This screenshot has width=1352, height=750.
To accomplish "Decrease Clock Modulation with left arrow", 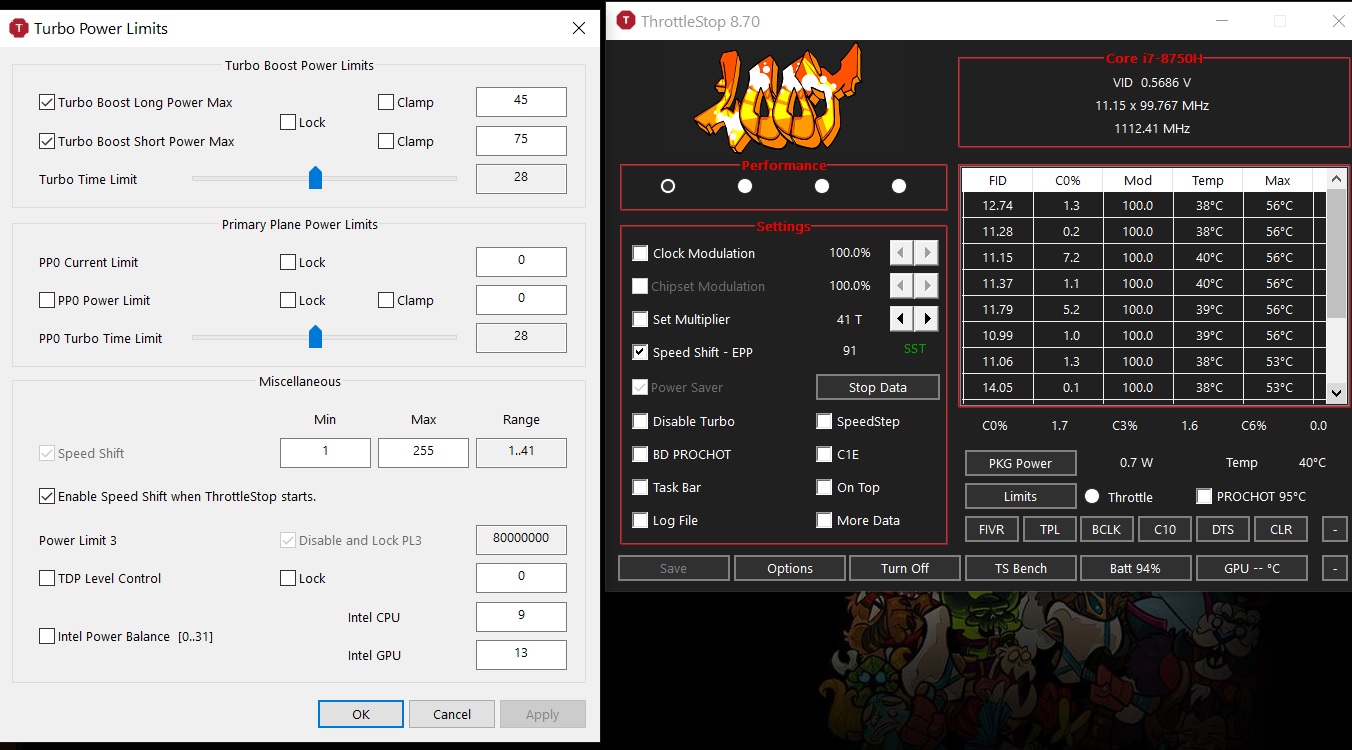I will tap(902, 253).
